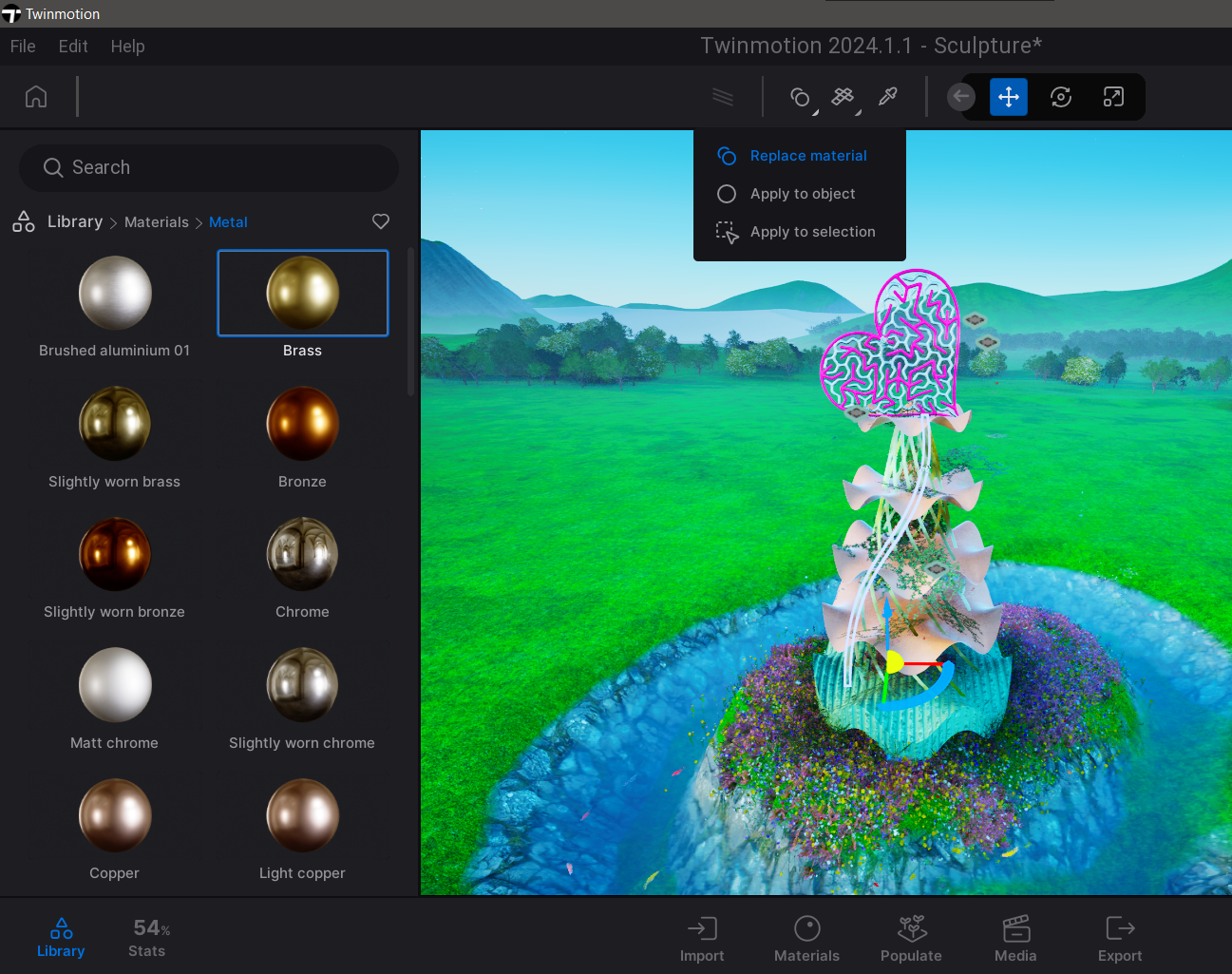This screenshot has height=974, width=1232.
Task: Click the search magnifier icon
Action: (x=53, y=167)
